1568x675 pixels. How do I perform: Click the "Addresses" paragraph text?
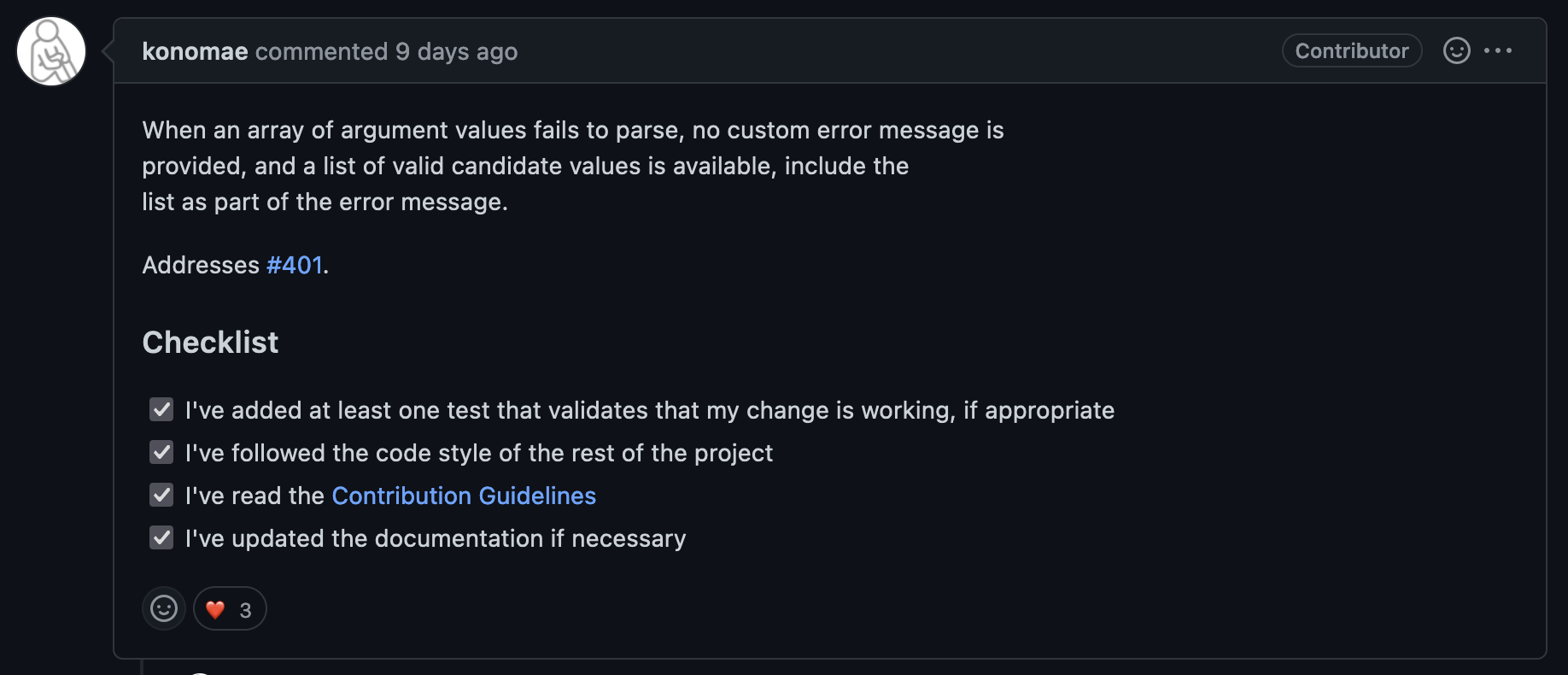click(235, 265)
